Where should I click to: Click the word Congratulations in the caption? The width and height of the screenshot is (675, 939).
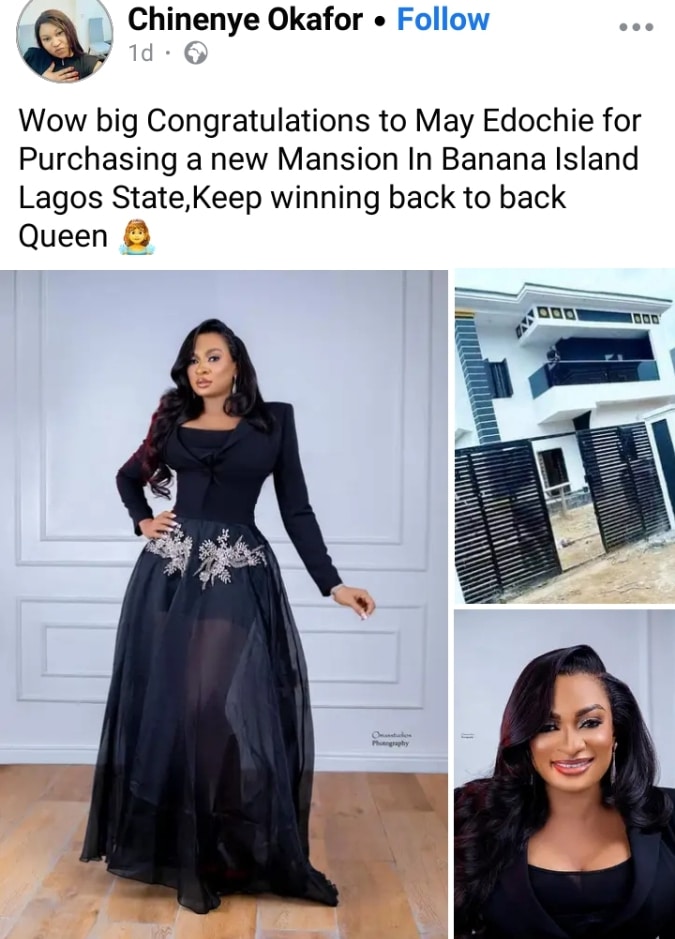[x=258, y=122]
